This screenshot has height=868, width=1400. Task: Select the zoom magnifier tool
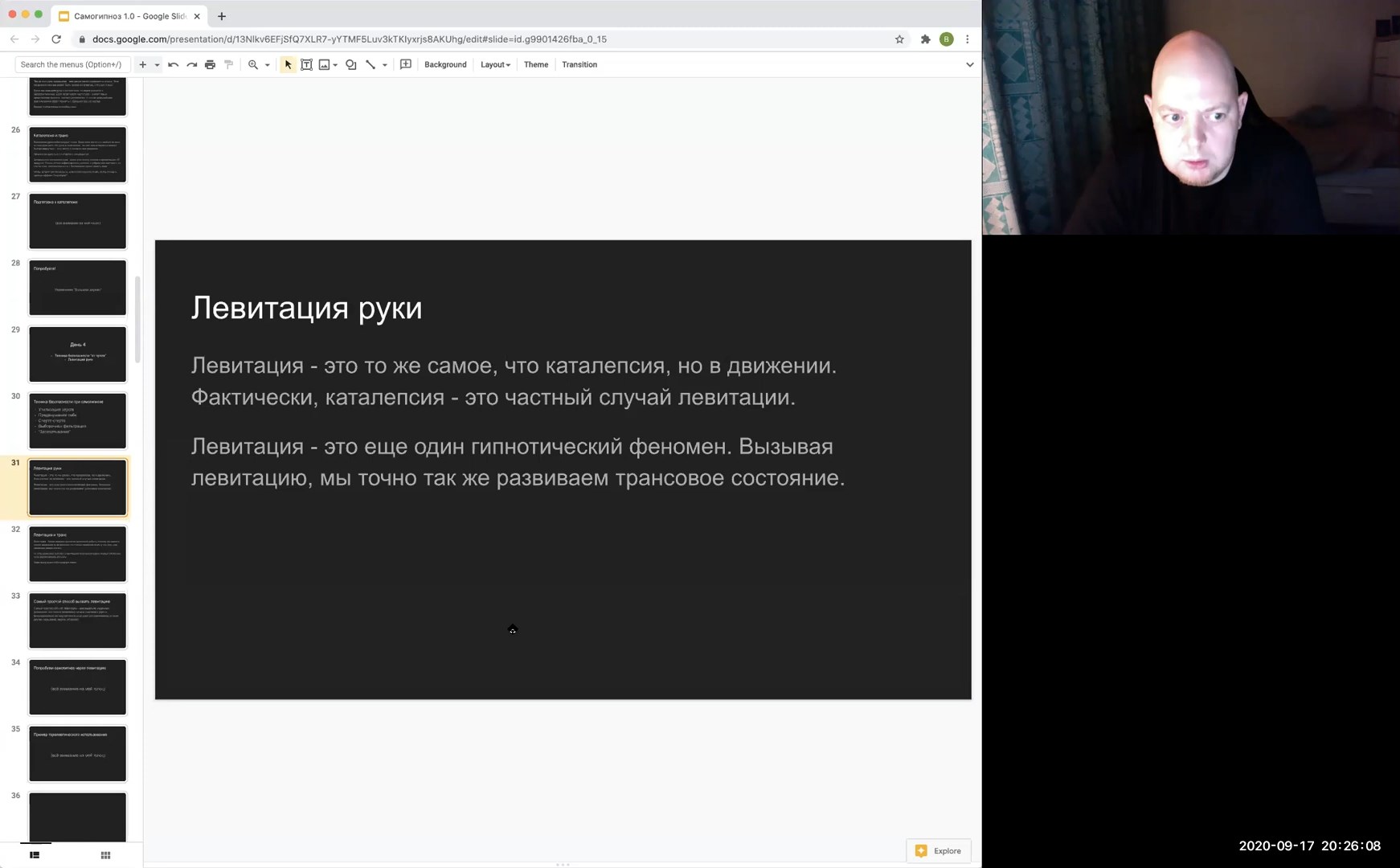253,64
